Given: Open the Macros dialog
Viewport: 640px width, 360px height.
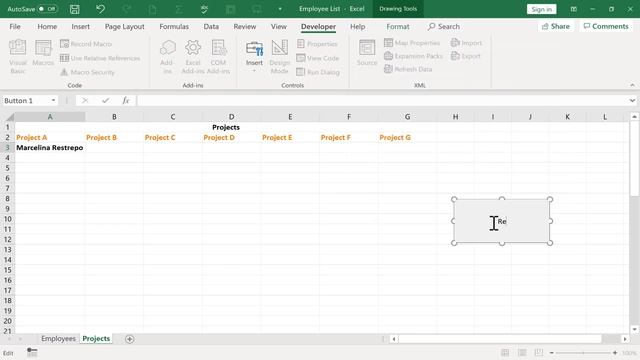Looking at the screenshot, I should [x=43, y=53].
